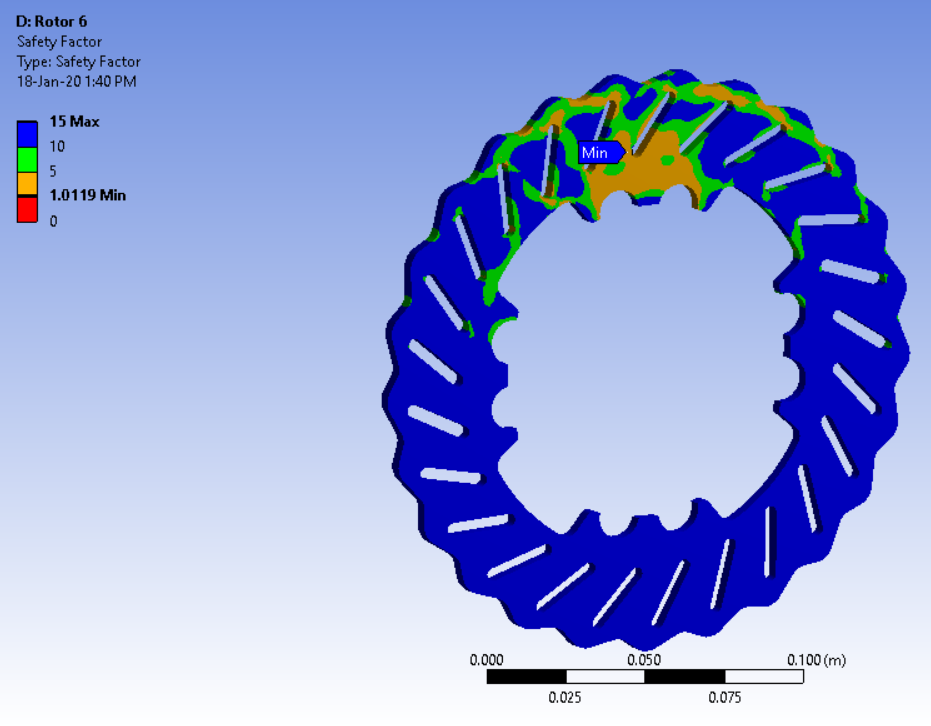Click the legend value '10'
Viewport: 931px width, 726px height.
(57, 147)
